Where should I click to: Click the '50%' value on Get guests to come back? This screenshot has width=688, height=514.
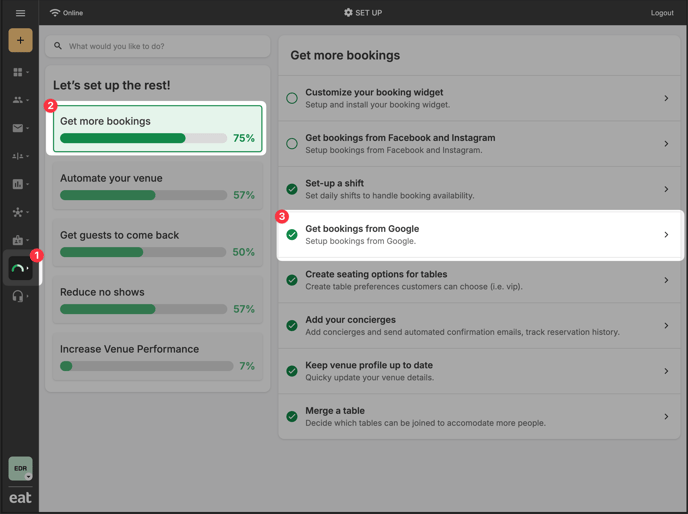(244, 252)
